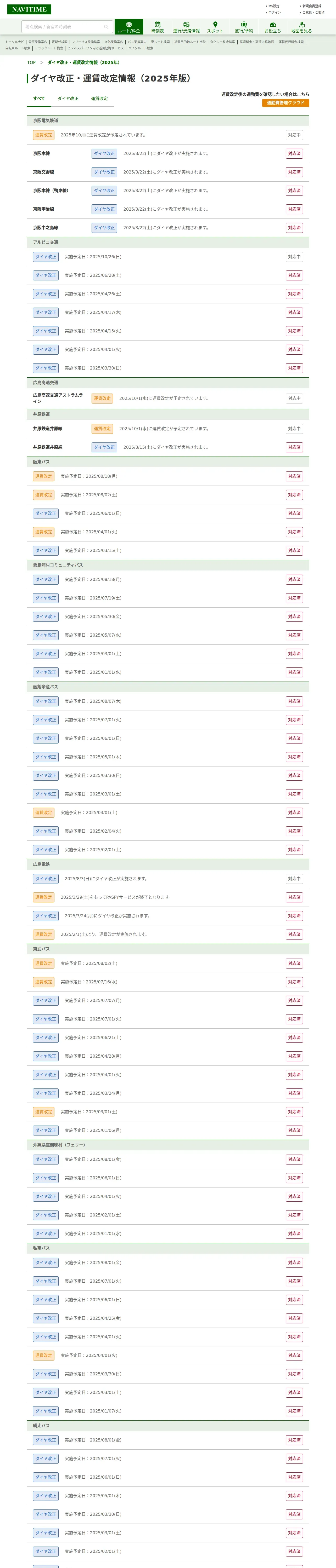Open アルピコ交通 2025/04/17(木) entry
336x1568 pixels.
(168, 312)
